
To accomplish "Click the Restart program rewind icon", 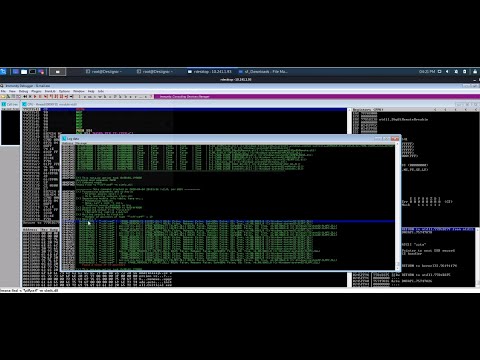I will [x=25, y=97].
